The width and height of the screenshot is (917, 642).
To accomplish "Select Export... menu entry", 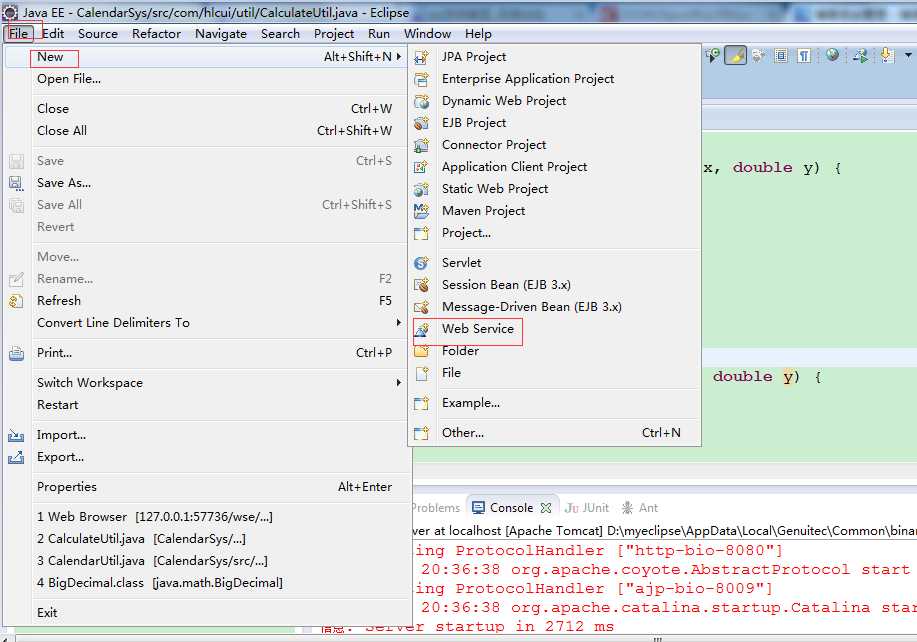I will (x=208, y=457).
